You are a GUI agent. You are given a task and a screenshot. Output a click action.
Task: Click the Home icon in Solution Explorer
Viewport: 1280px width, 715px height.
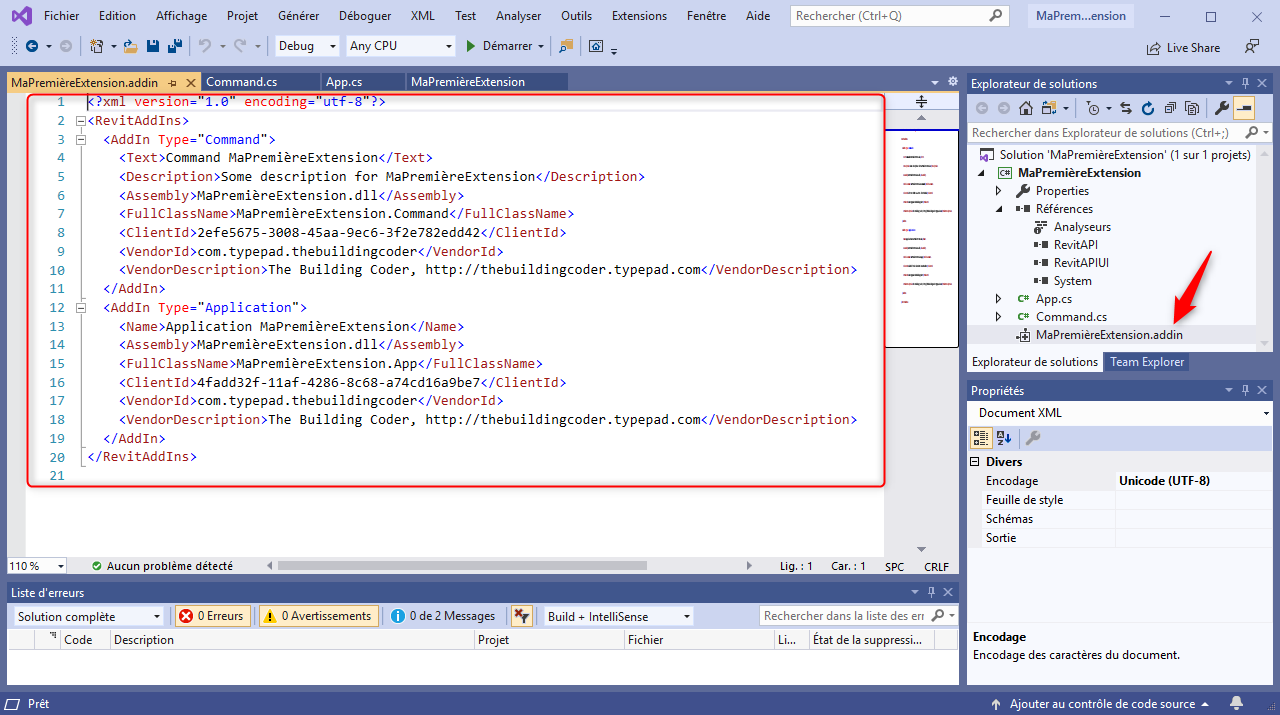[1025, 108]
